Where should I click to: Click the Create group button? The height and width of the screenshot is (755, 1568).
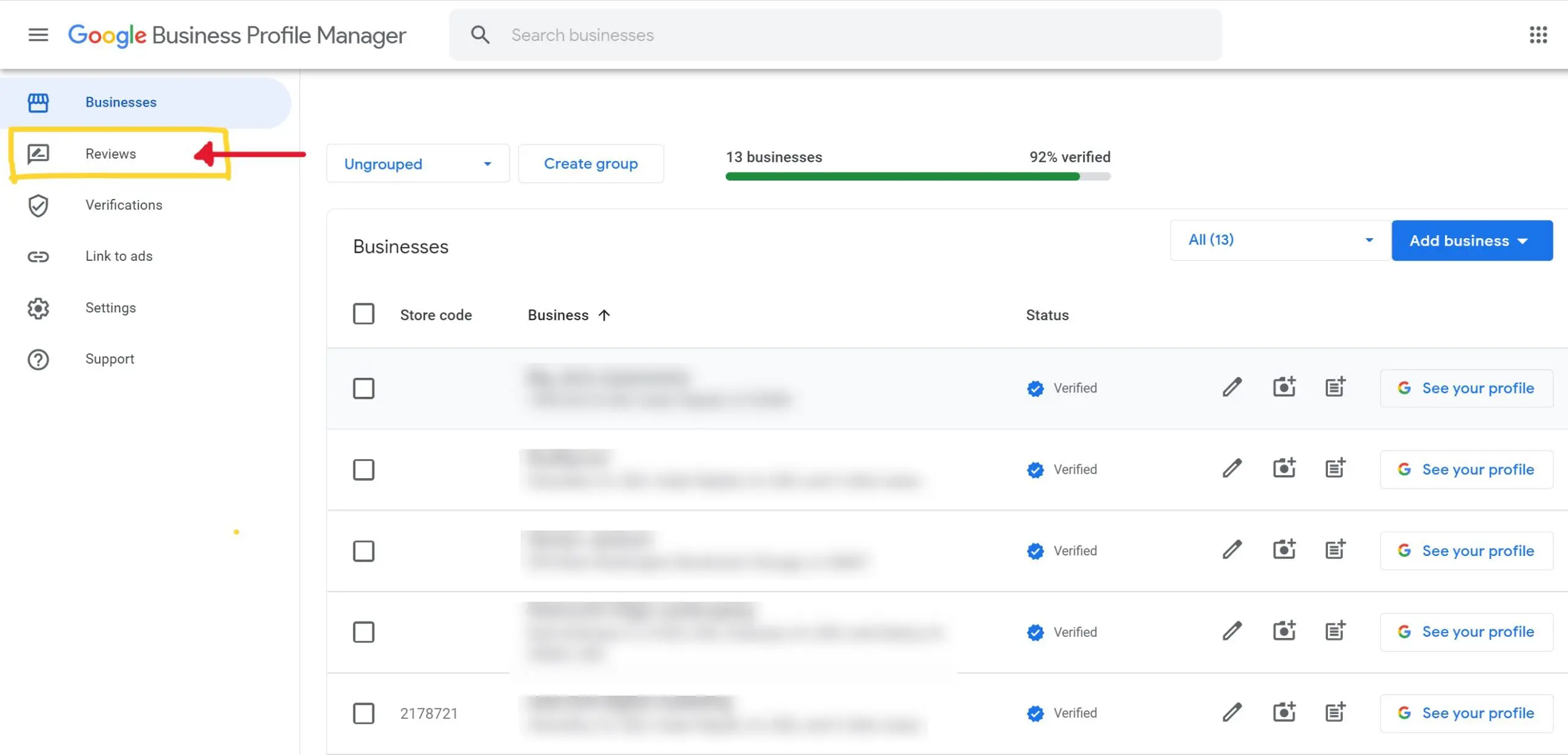tap(590, 163)
